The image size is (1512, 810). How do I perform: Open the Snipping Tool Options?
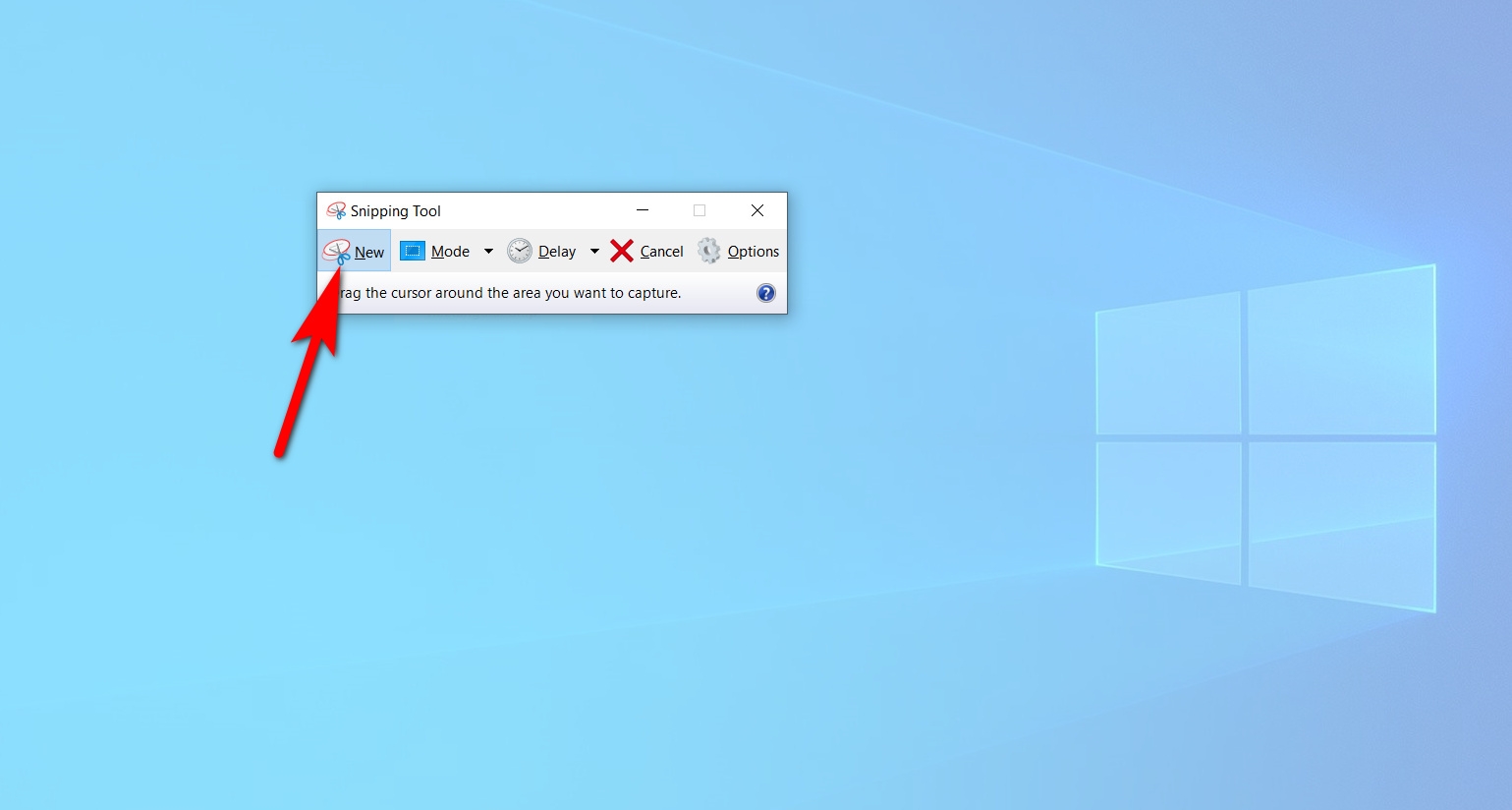753,252
